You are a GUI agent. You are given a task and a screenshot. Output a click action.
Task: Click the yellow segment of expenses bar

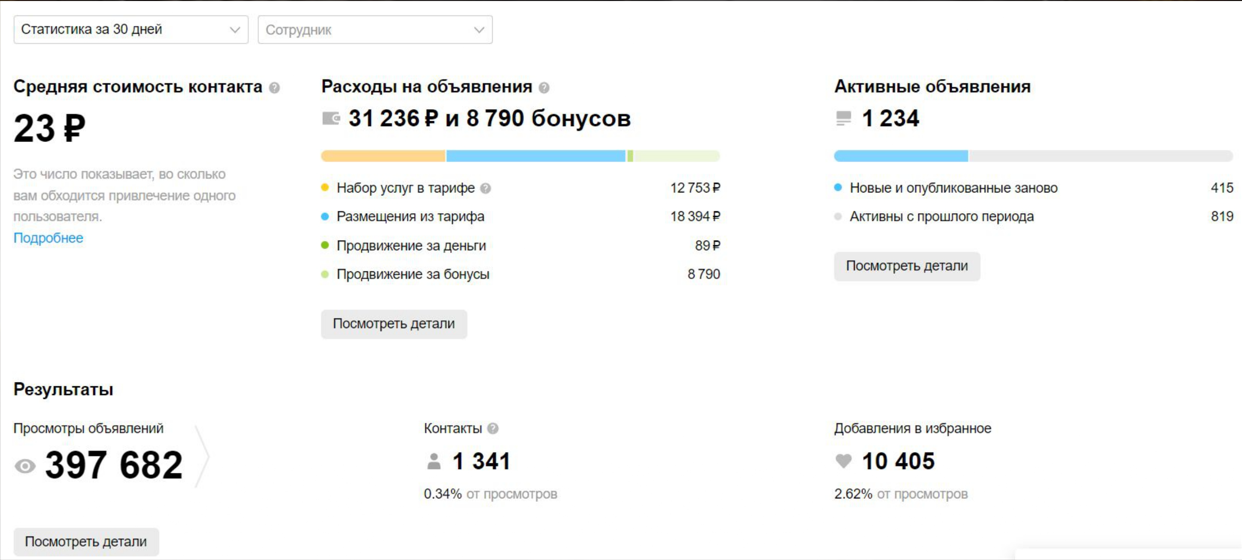point(383,156)
